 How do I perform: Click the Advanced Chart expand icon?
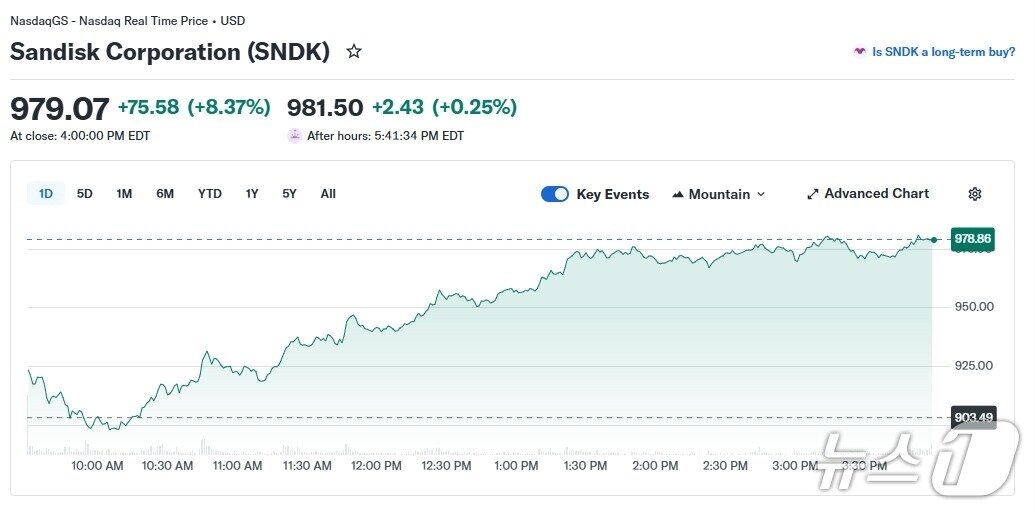(x=813, y=194)
